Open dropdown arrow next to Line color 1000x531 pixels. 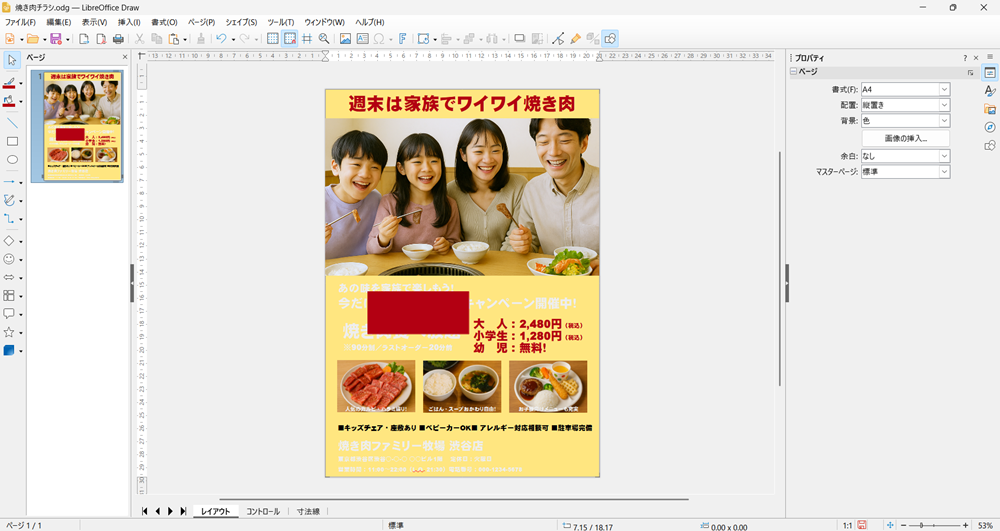pos(21,84)
